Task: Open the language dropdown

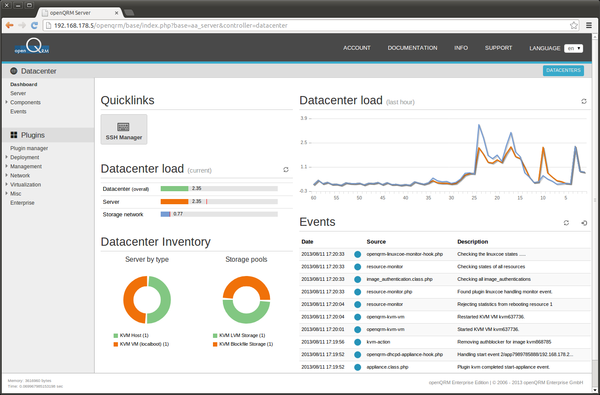Action: (573, 48)
